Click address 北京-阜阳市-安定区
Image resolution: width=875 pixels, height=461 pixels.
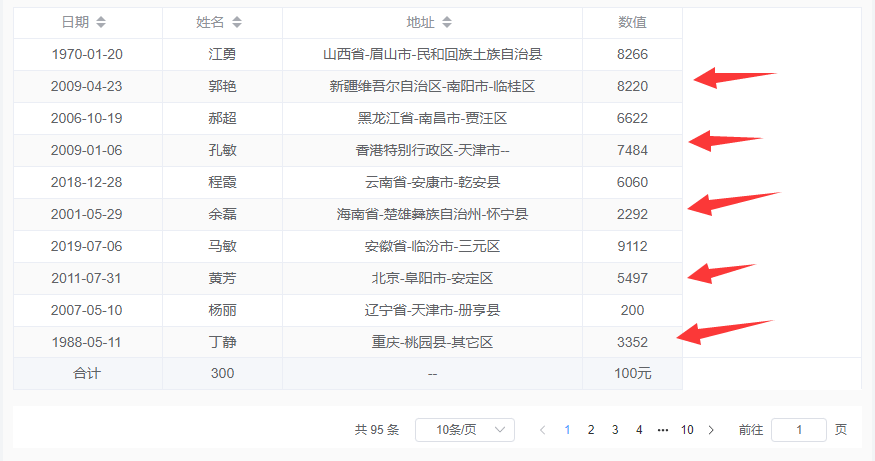pyautogui.click(x=432, y=278)
